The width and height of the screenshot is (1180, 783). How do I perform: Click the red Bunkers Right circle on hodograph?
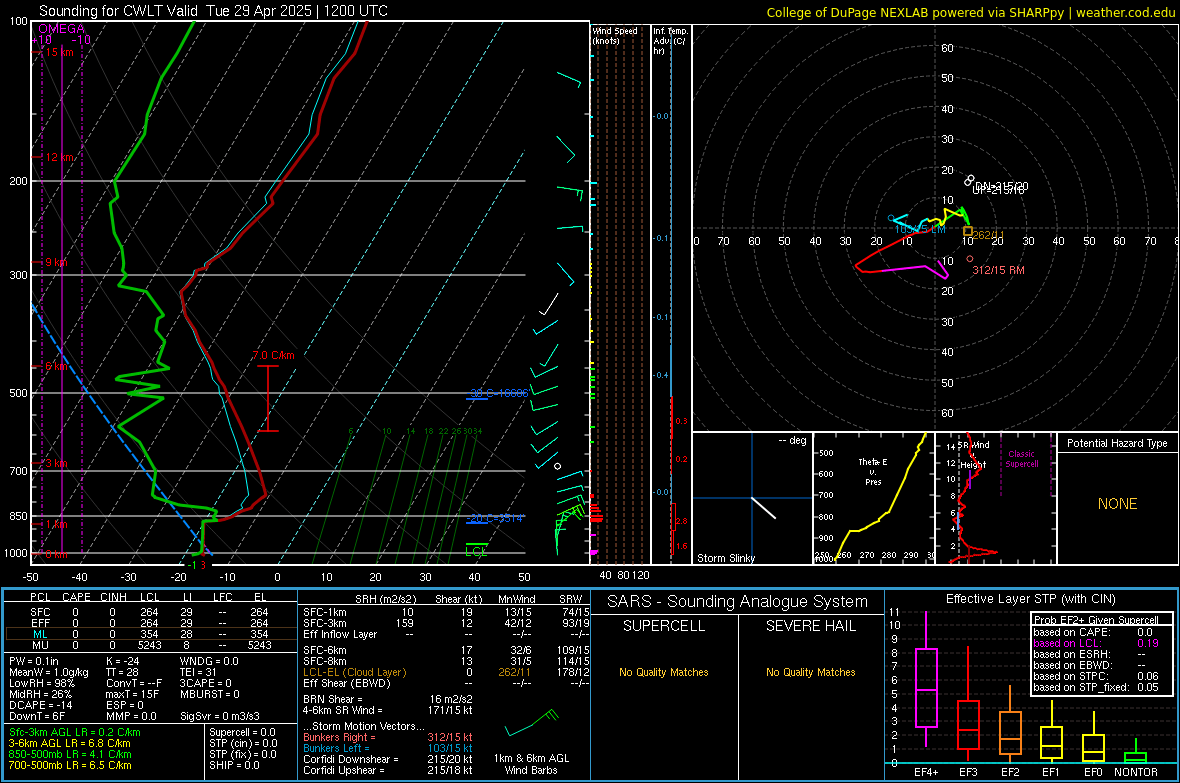pos(970,259)
